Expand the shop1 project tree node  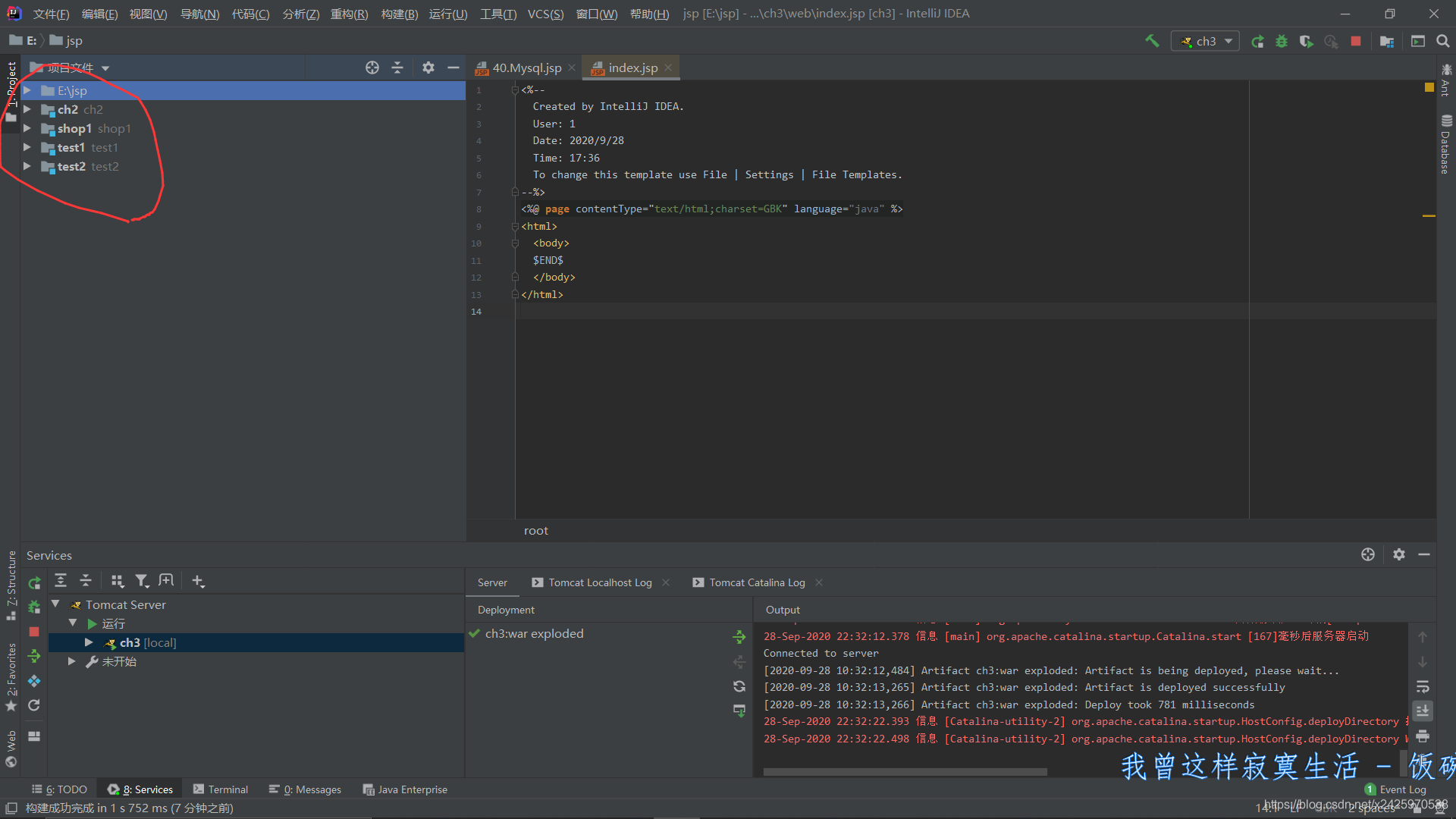(26, 128)
